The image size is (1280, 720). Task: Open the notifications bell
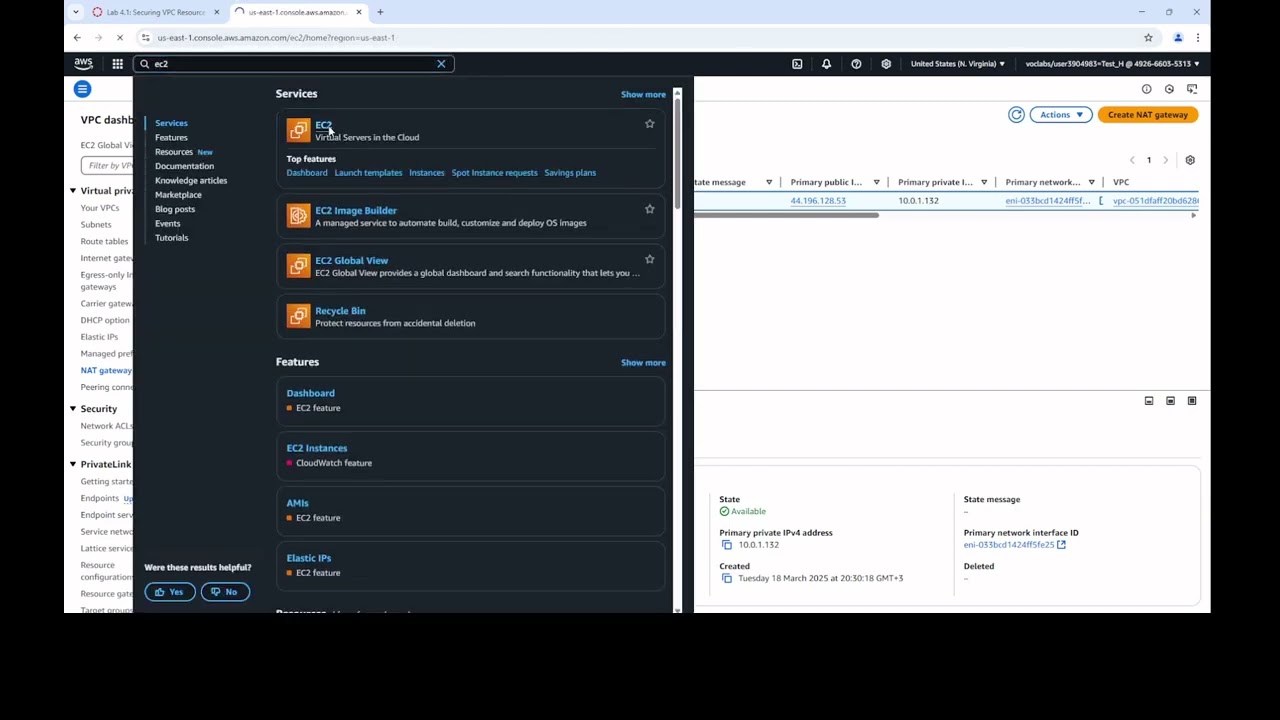pos(826,64)
